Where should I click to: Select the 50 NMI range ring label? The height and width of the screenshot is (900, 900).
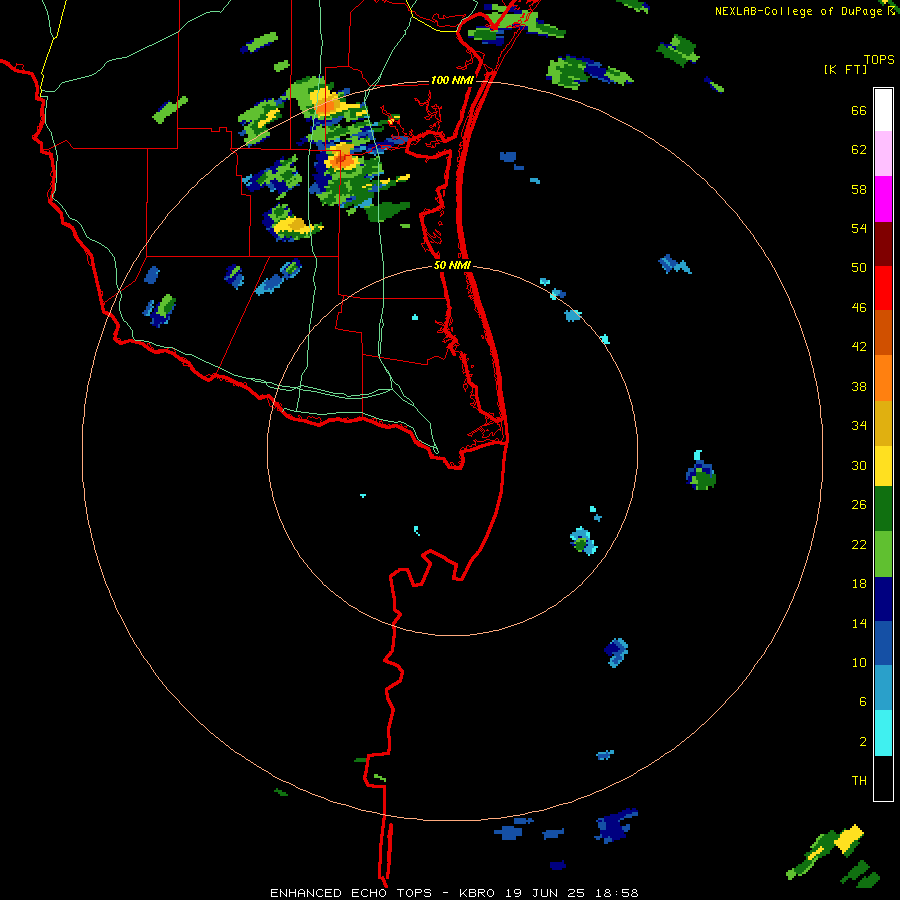click(x=452, y=265)
